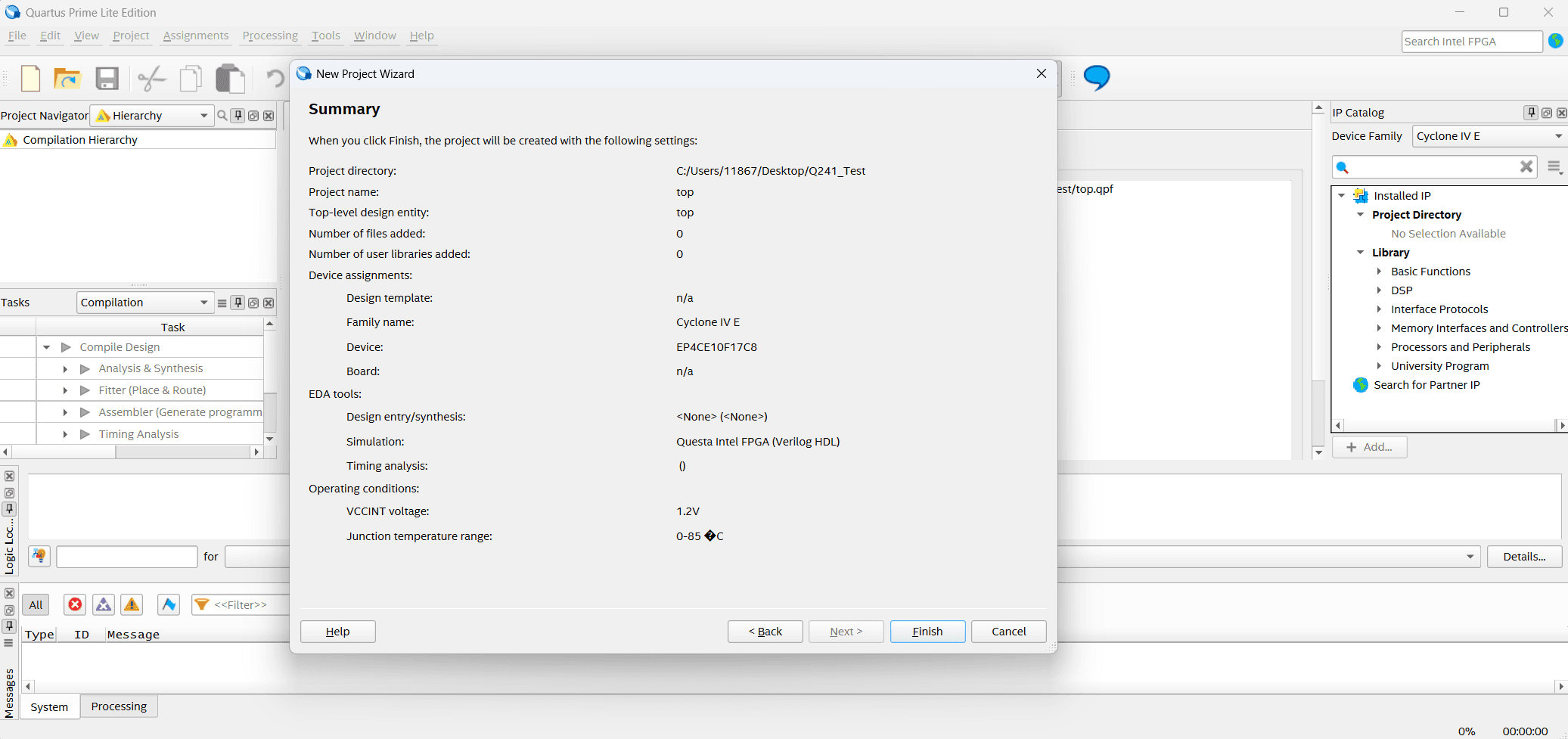Open a project with the folder icon
Screen dimensions: 1568x739
67,78
